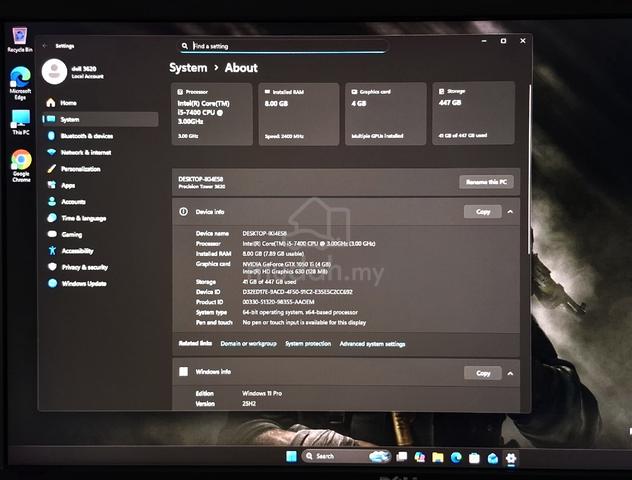Open Bluetooth & devices settings
Viewport: 632px width, 480px height.
pyautogui.click(x=100, y=136)
